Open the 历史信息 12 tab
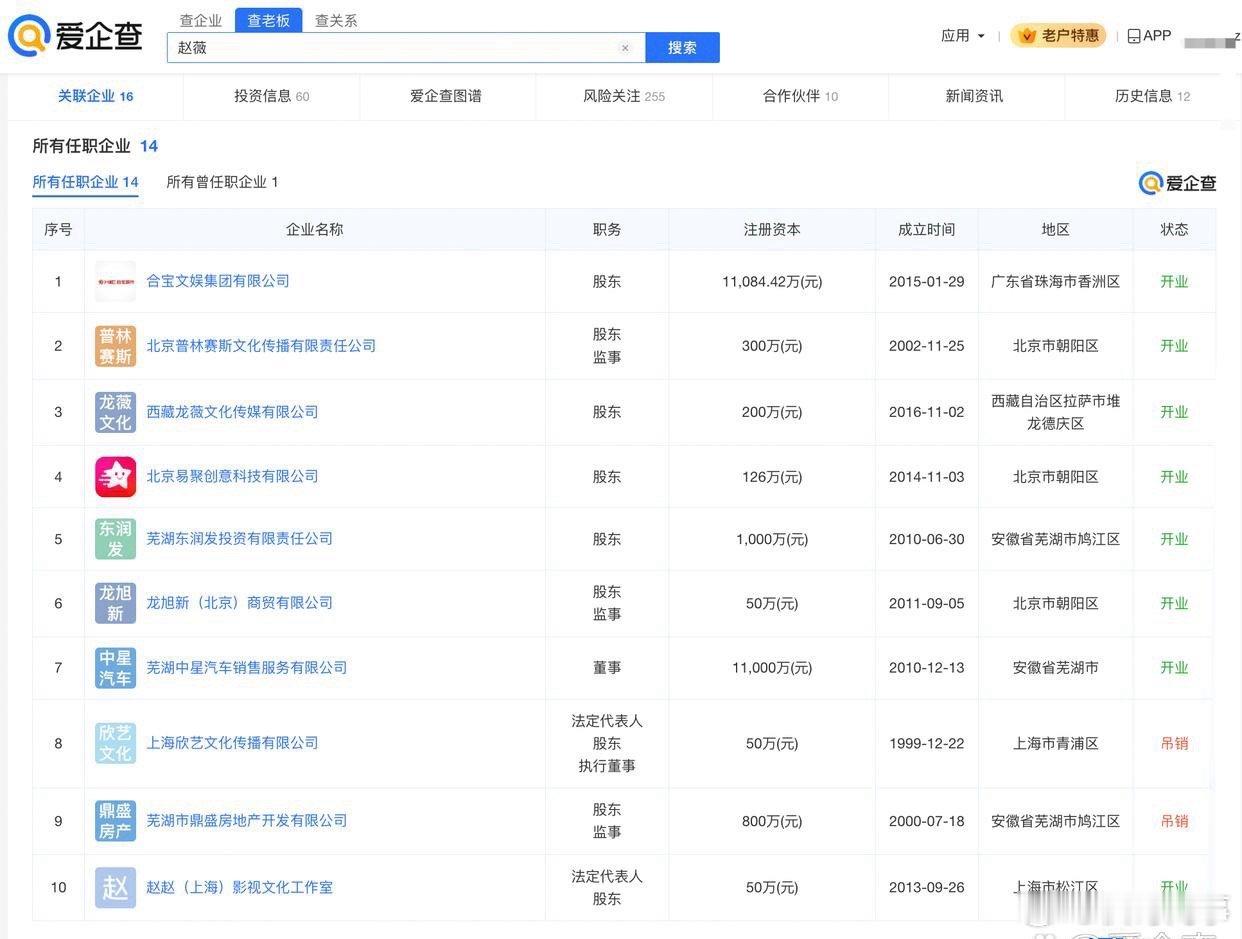The width and height of the screenshot is (1242, 939). click(1152, 96)
